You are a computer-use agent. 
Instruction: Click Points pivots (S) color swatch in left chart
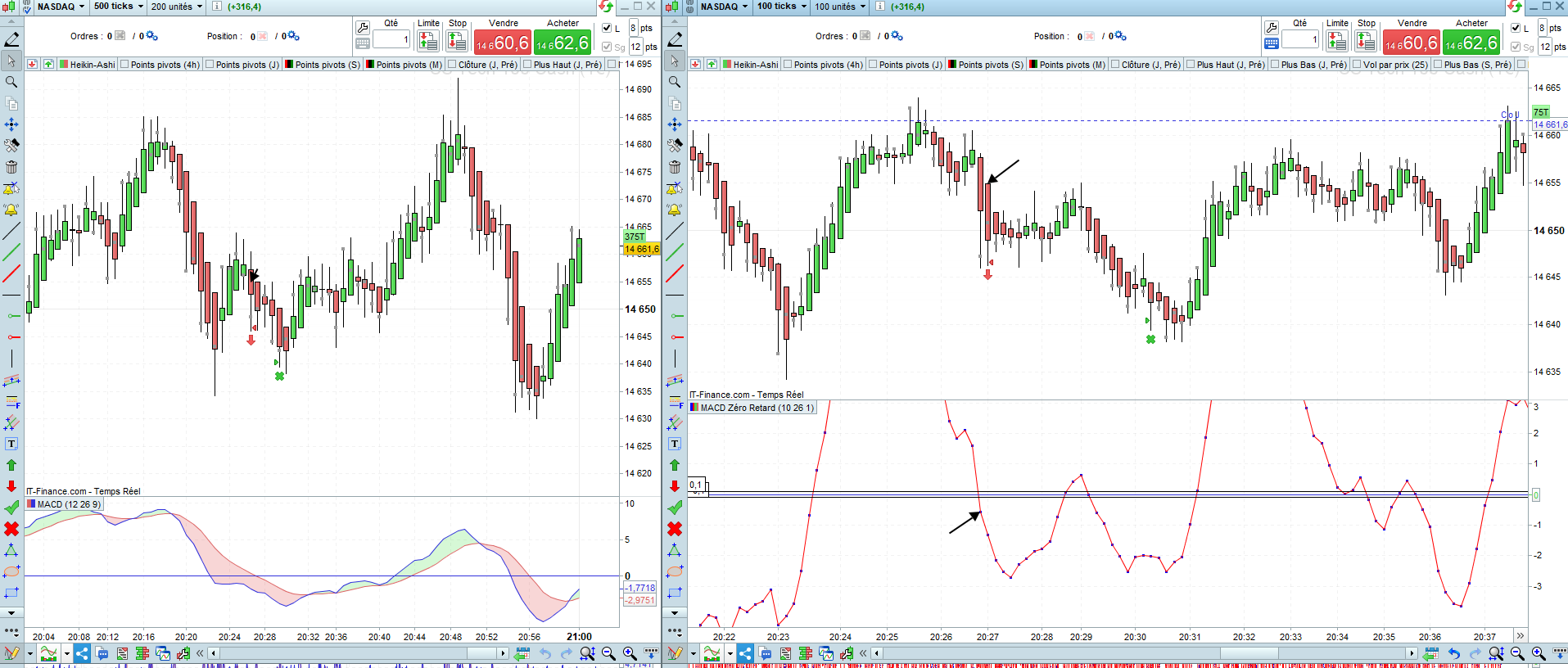pos(289,65)
